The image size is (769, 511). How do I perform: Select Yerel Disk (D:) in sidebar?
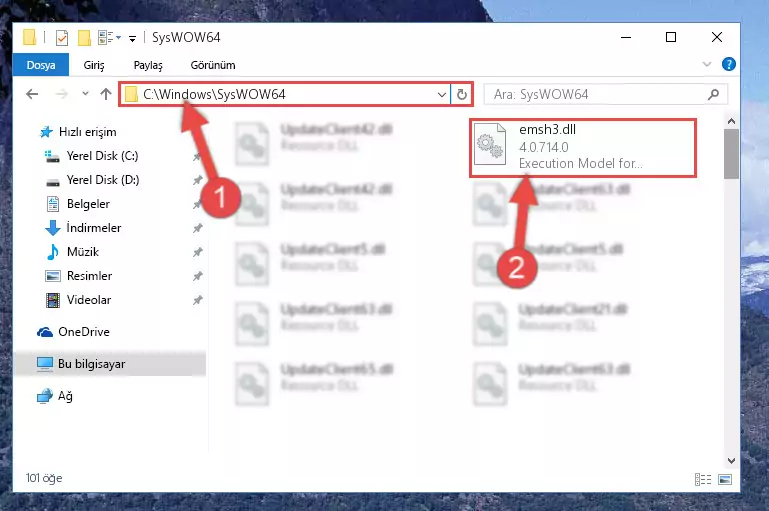tap(92, 180)
